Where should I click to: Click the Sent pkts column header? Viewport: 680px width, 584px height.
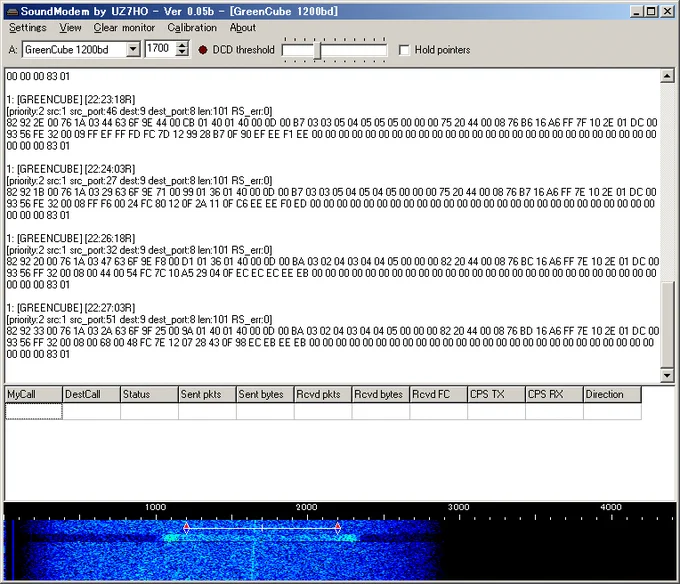(207, 395)
